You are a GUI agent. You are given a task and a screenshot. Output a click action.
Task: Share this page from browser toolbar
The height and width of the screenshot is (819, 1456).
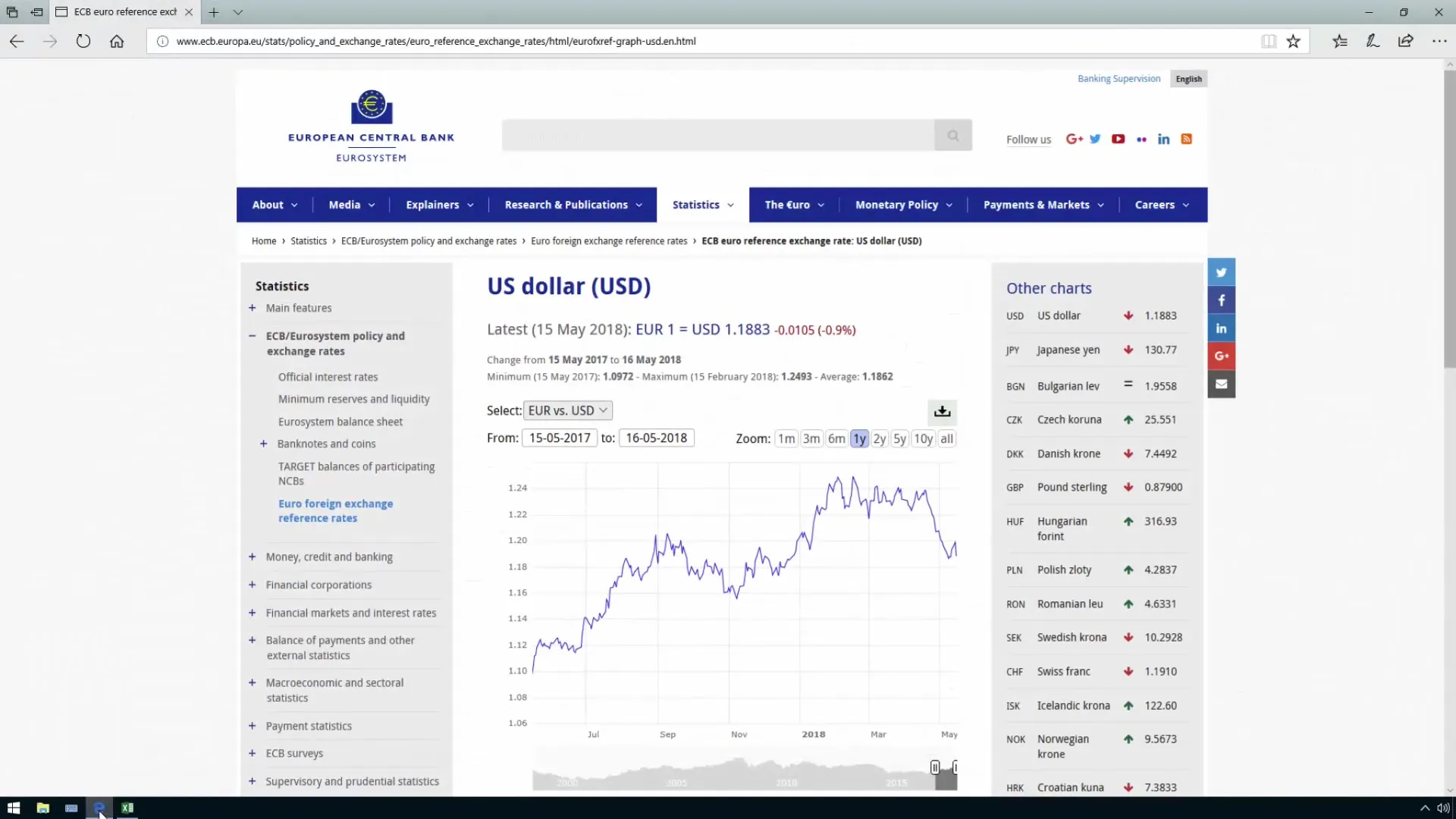pos(1405,41)
